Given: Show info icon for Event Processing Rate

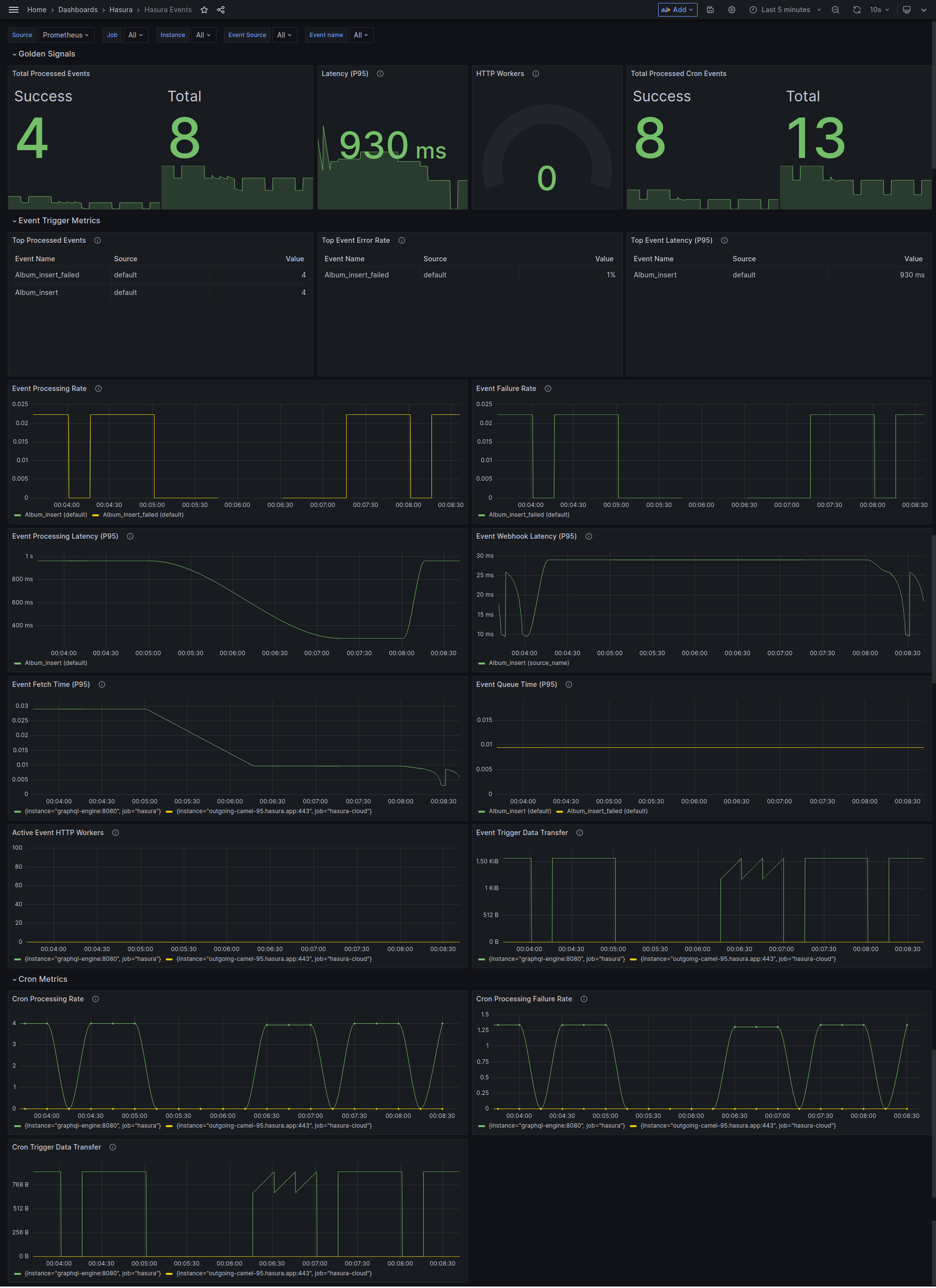Looking at the screenshot, I should click(98, 389).
